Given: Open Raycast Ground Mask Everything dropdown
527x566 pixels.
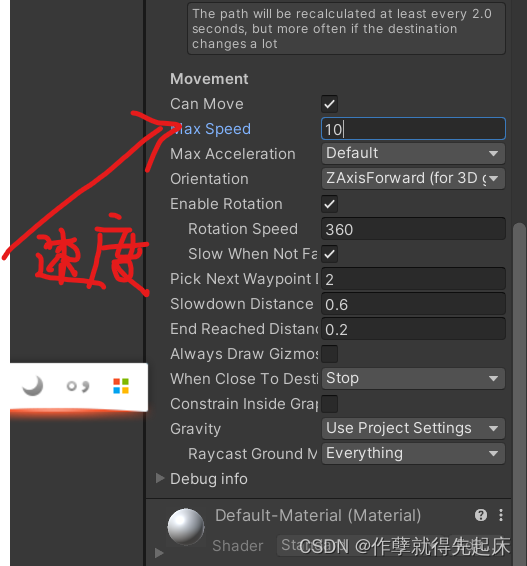Looking at the screenshot, I should click(413, 453).
